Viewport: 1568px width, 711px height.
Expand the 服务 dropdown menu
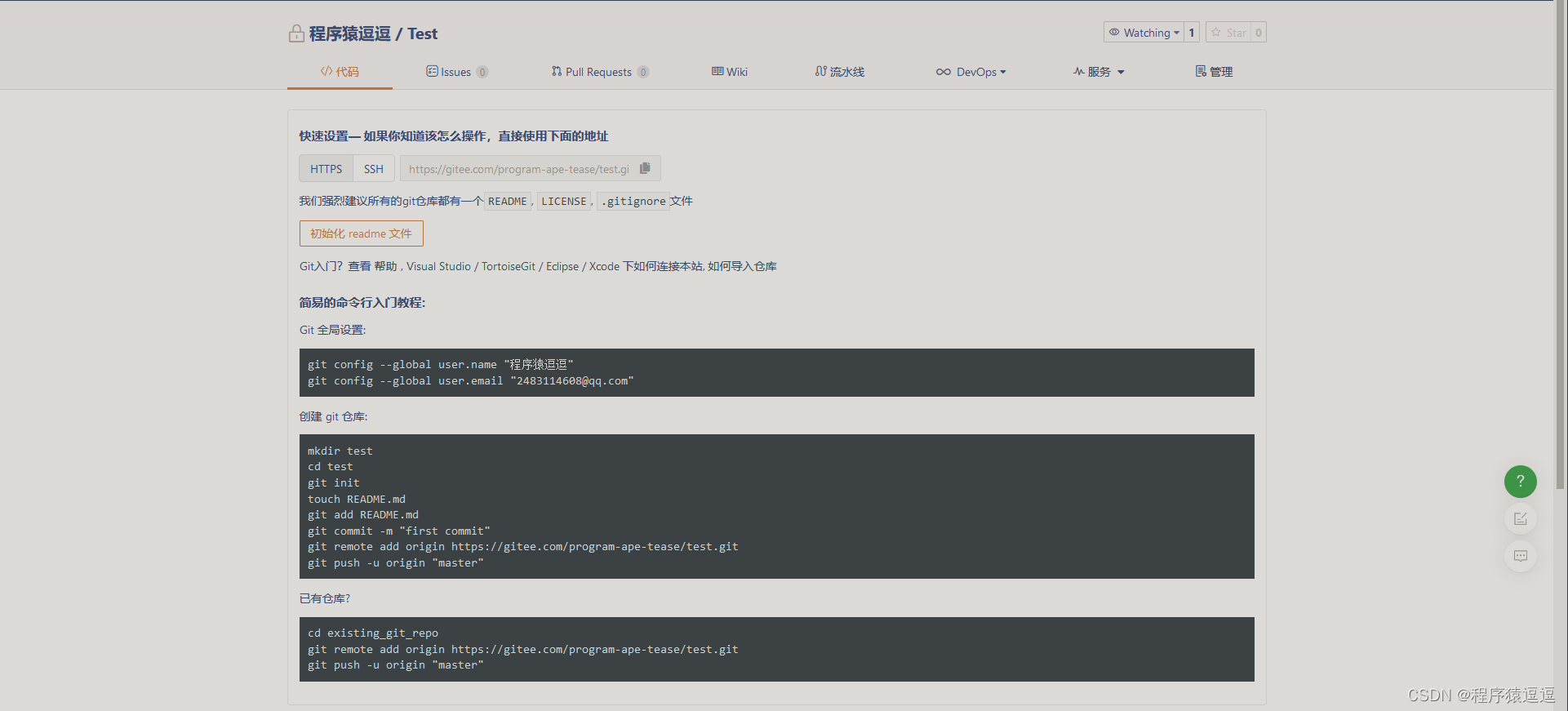pos(1099,72)
